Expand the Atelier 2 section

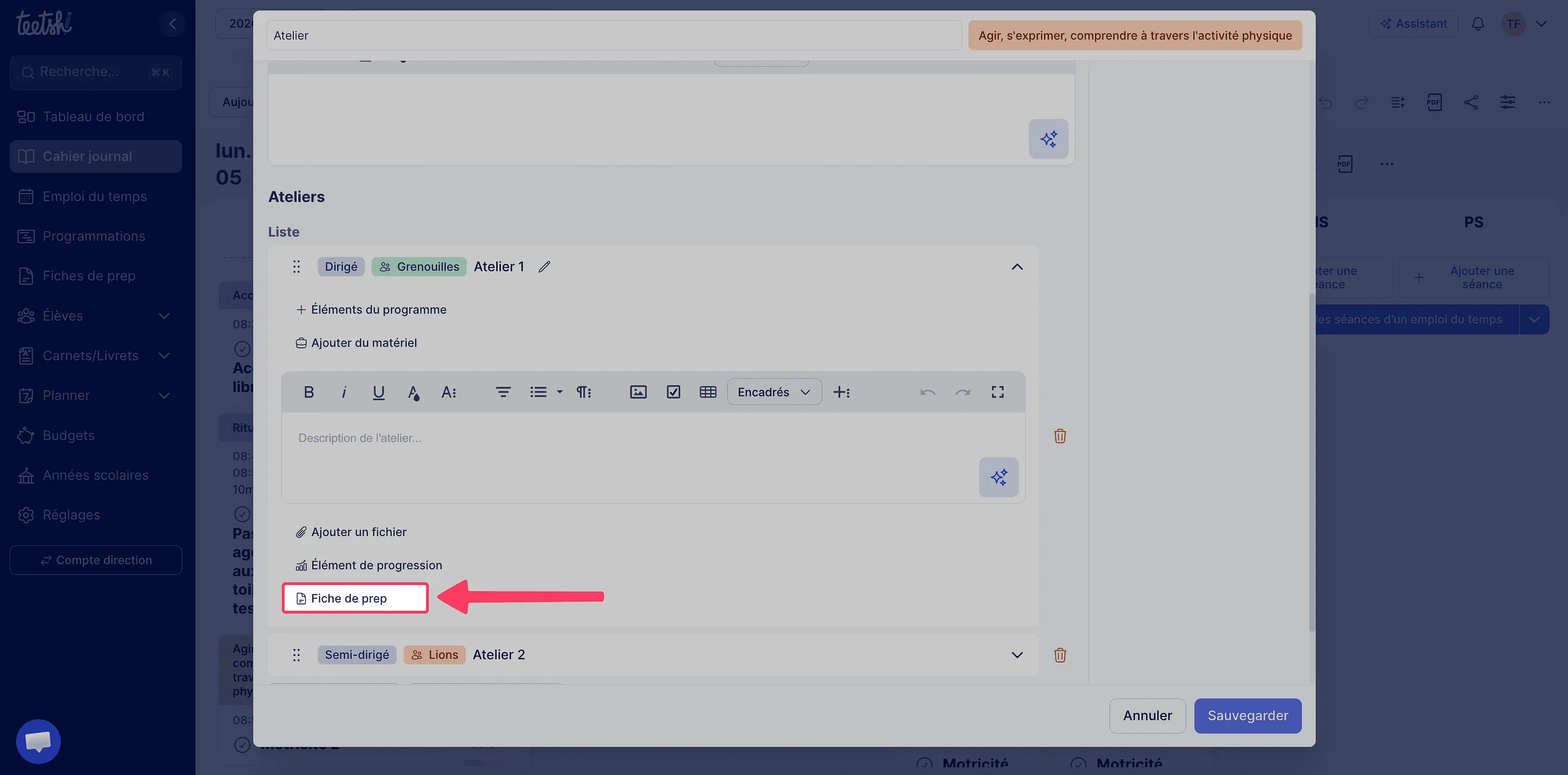click(1017, 655)
